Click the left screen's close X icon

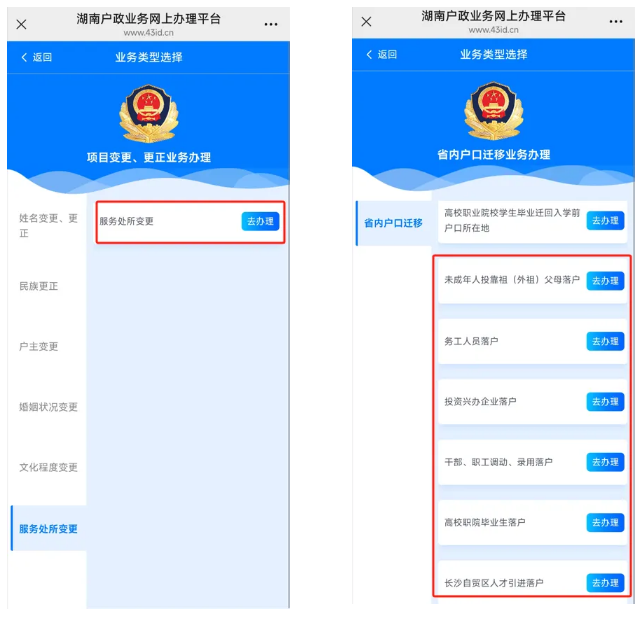pos(21,25)
